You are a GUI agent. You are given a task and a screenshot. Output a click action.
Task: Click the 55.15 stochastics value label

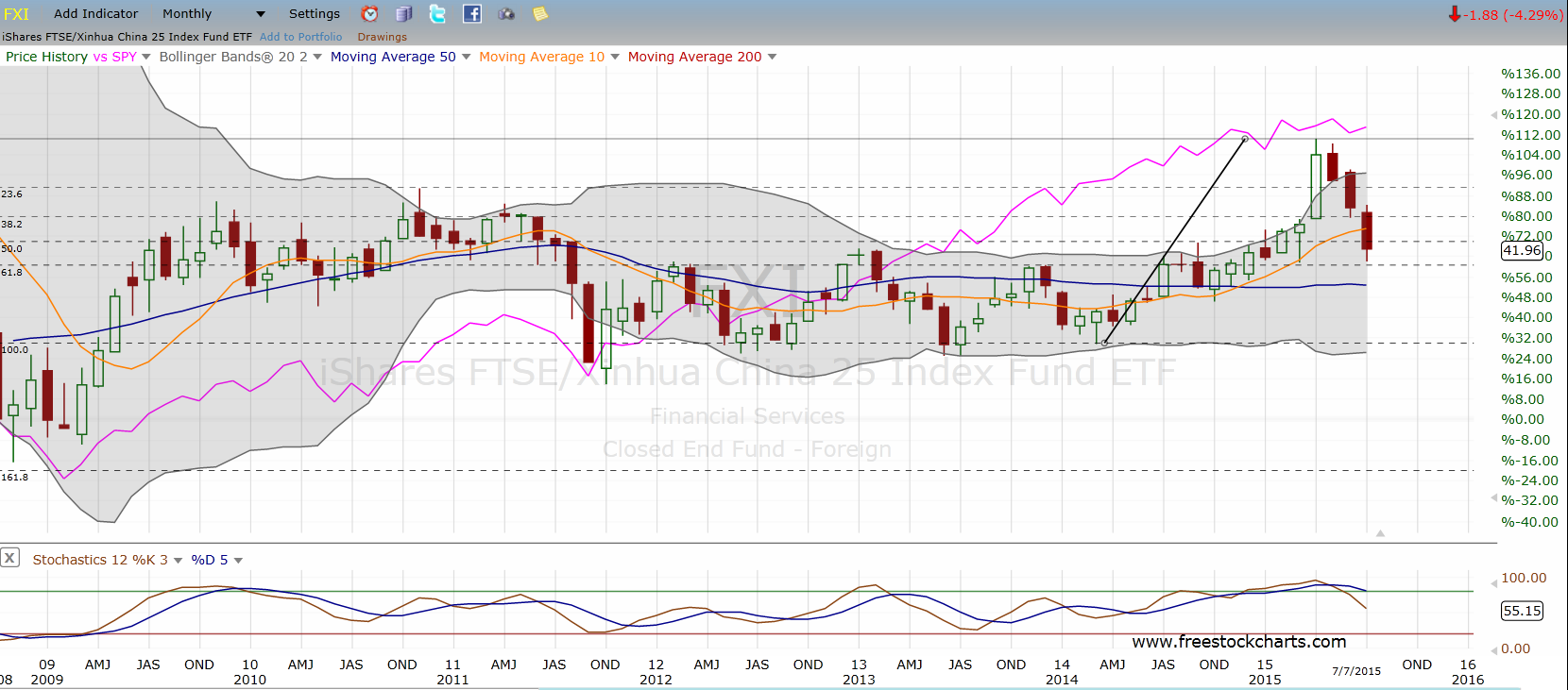point(1522,611)
